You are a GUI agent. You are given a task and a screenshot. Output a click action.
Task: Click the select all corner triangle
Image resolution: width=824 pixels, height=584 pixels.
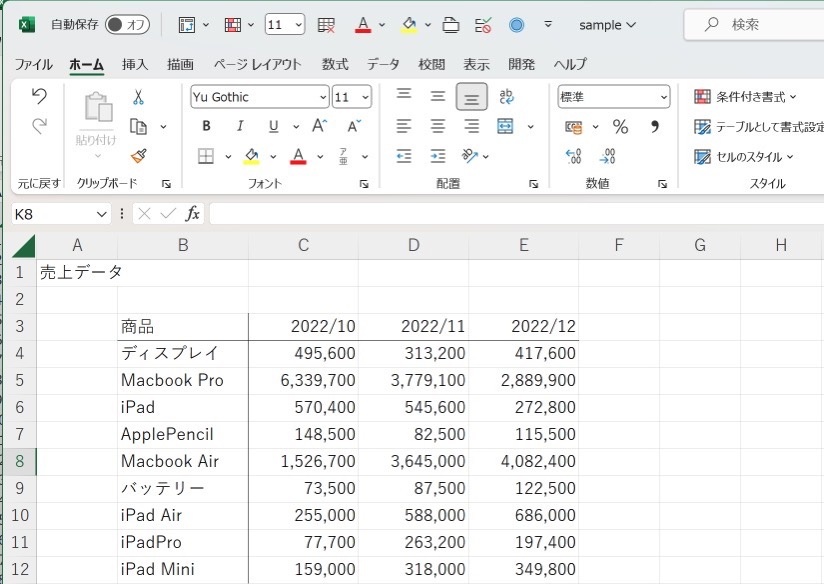(23, 245)
